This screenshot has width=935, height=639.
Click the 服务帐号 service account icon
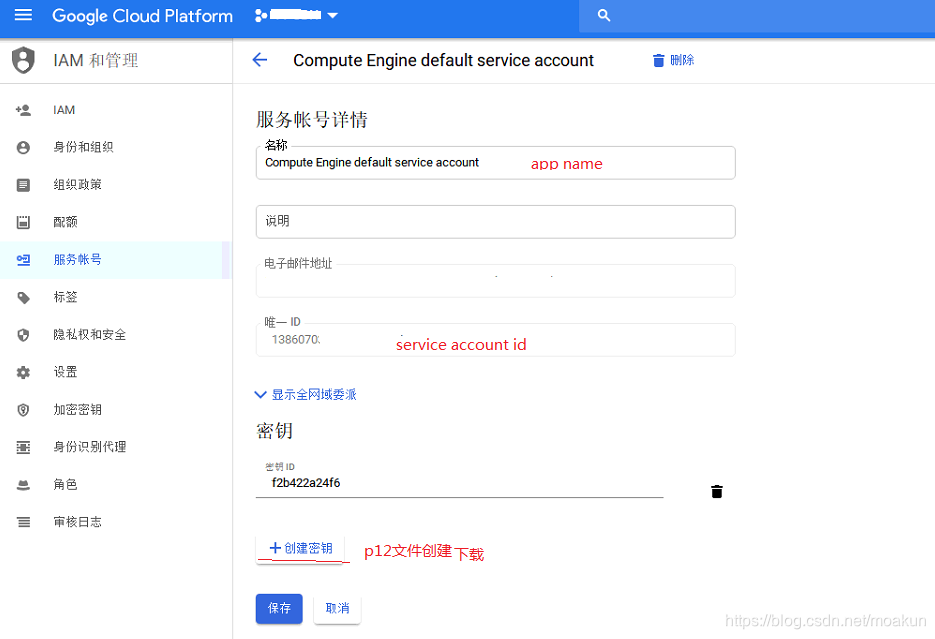pyautogui.click(x=23, y=260)
